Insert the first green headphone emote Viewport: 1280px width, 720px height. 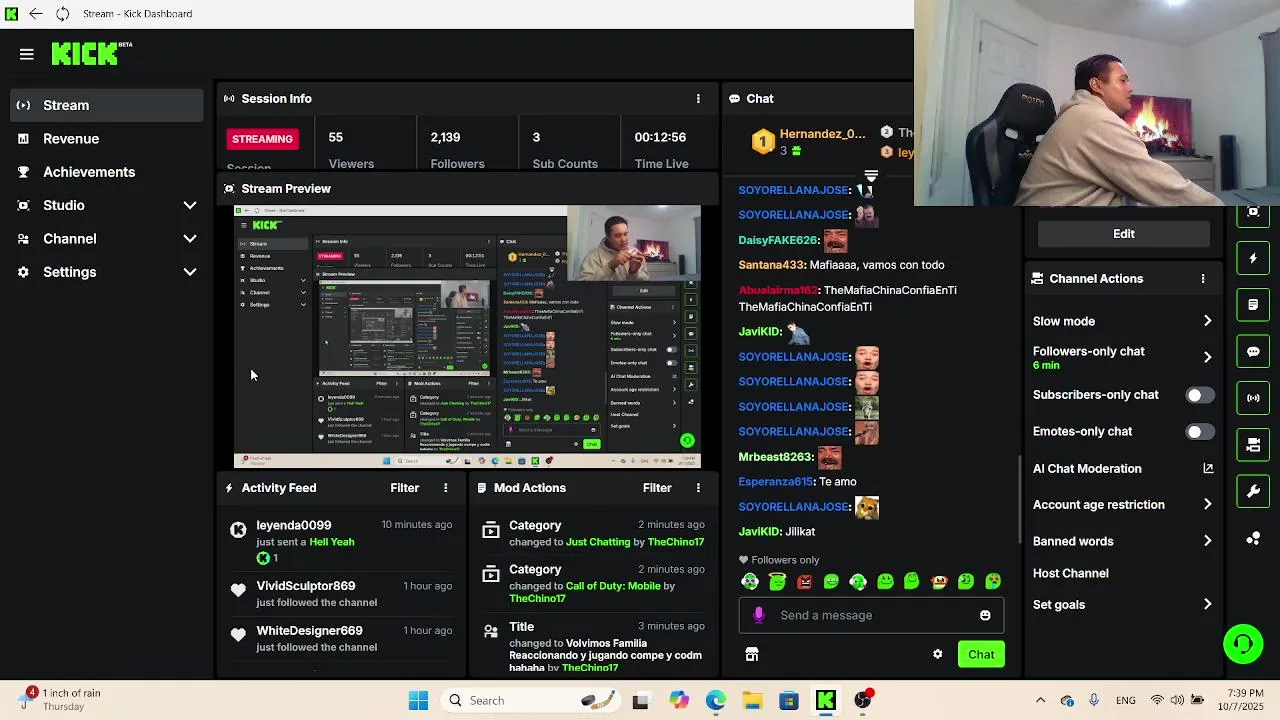pos(750,581)
